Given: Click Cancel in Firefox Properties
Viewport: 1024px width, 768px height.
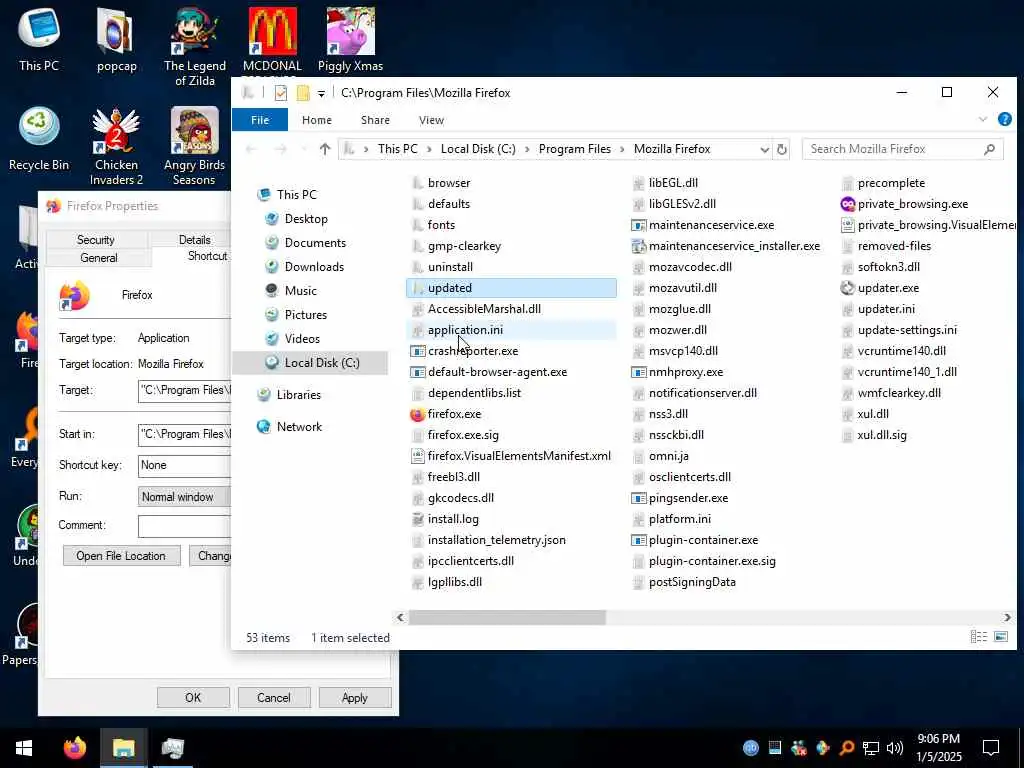Looking at the screenshot, I should pos(274,697).
